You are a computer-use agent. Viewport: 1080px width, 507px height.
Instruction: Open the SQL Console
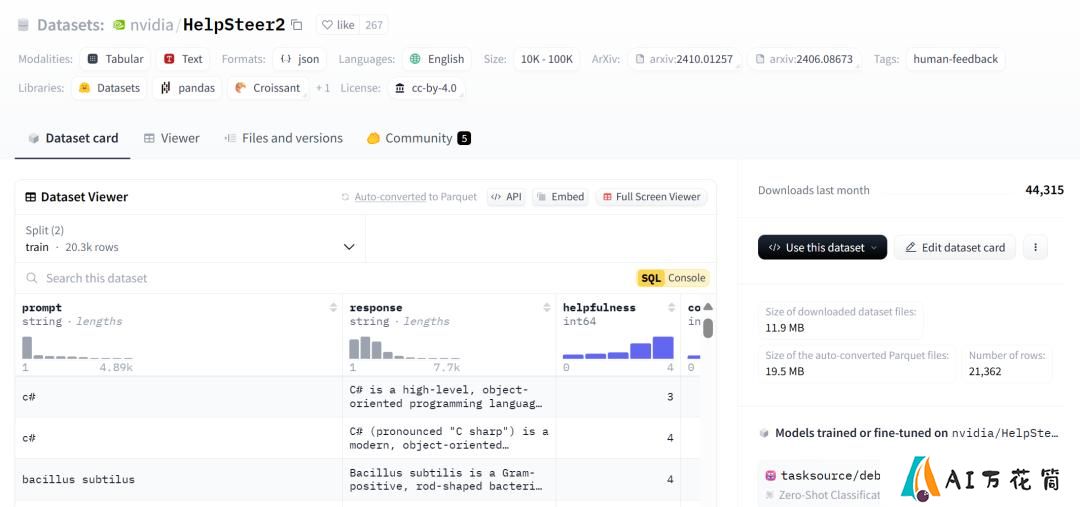click(x=672, y=278)
